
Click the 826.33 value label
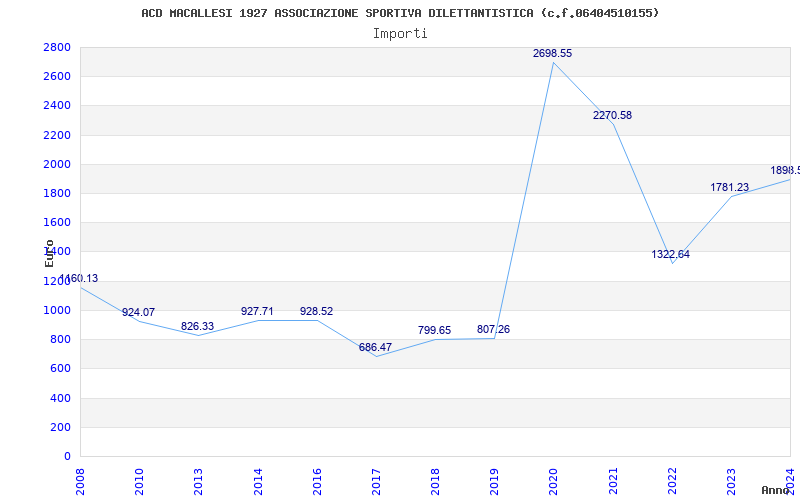click(197, 327)
